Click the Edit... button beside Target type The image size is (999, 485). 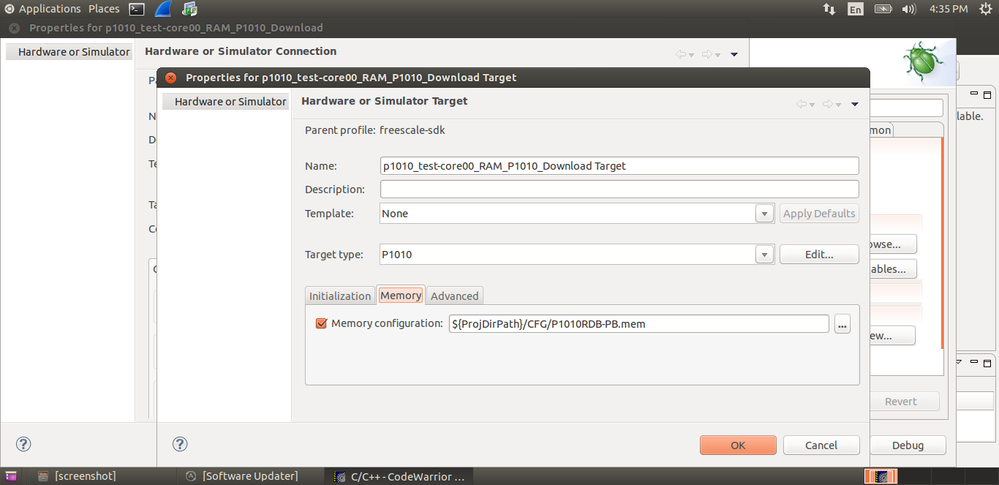(819, 254)
